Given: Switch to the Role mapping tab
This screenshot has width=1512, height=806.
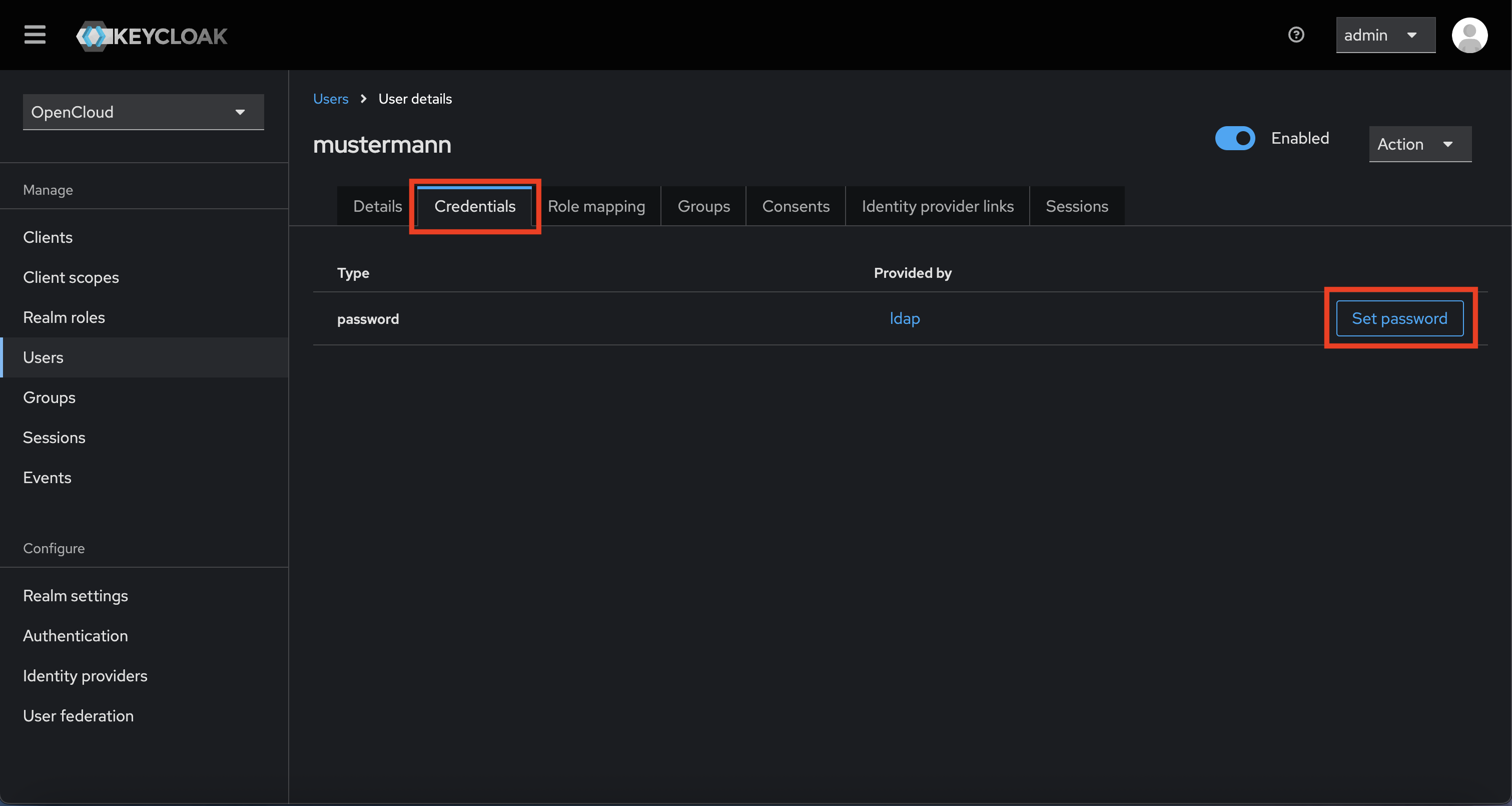Looking at the screenshot, I should click(x=596, y=206).
